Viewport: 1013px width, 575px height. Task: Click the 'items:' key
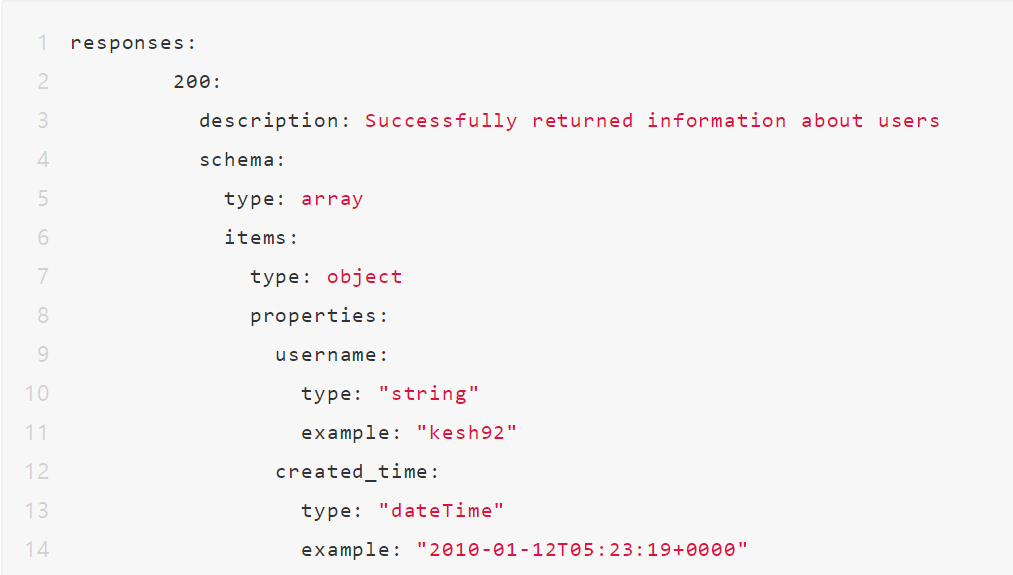point(262,238)
